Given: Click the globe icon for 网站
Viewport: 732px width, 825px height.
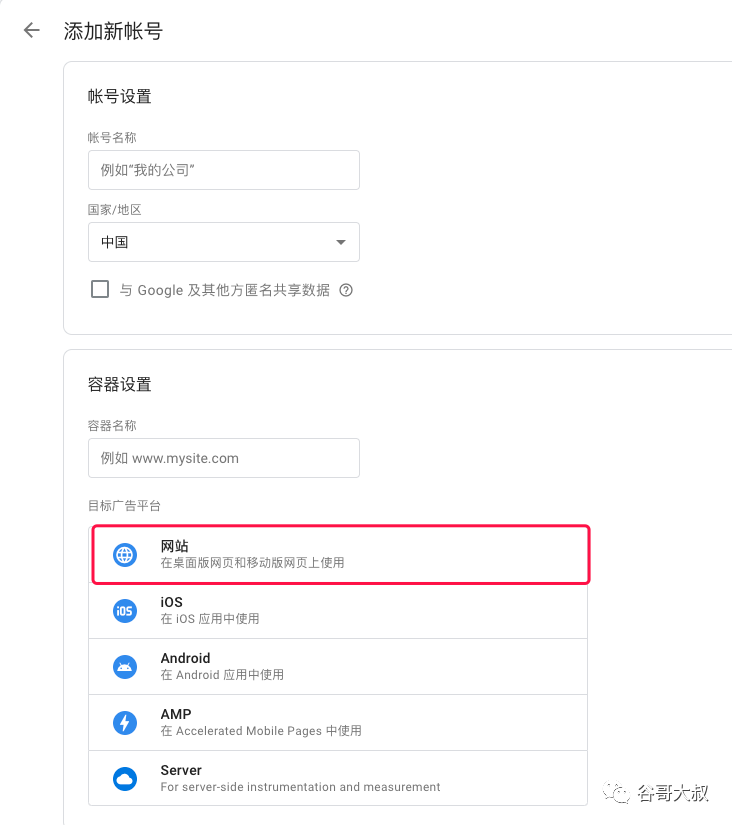Looking at the screenshot, I should 125,555.
